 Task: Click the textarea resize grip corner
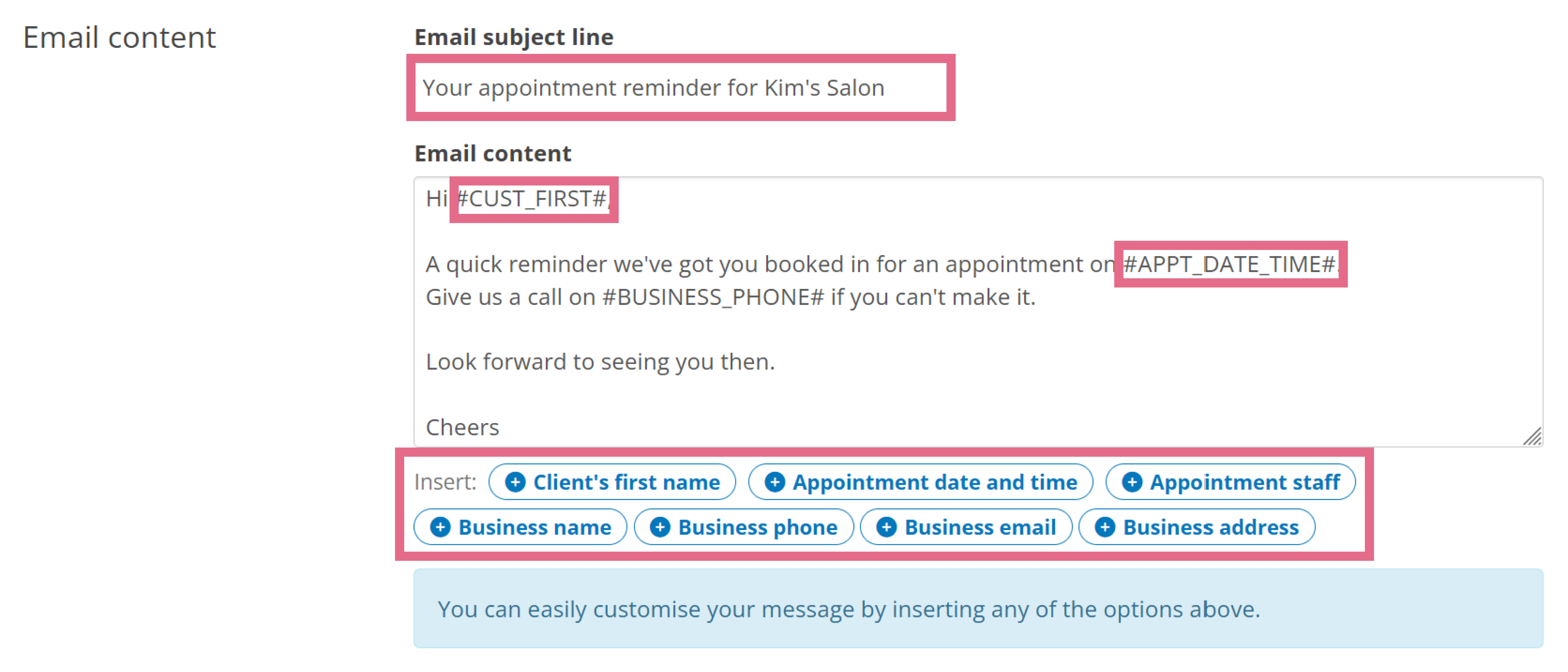click(x=1533, y=437)
